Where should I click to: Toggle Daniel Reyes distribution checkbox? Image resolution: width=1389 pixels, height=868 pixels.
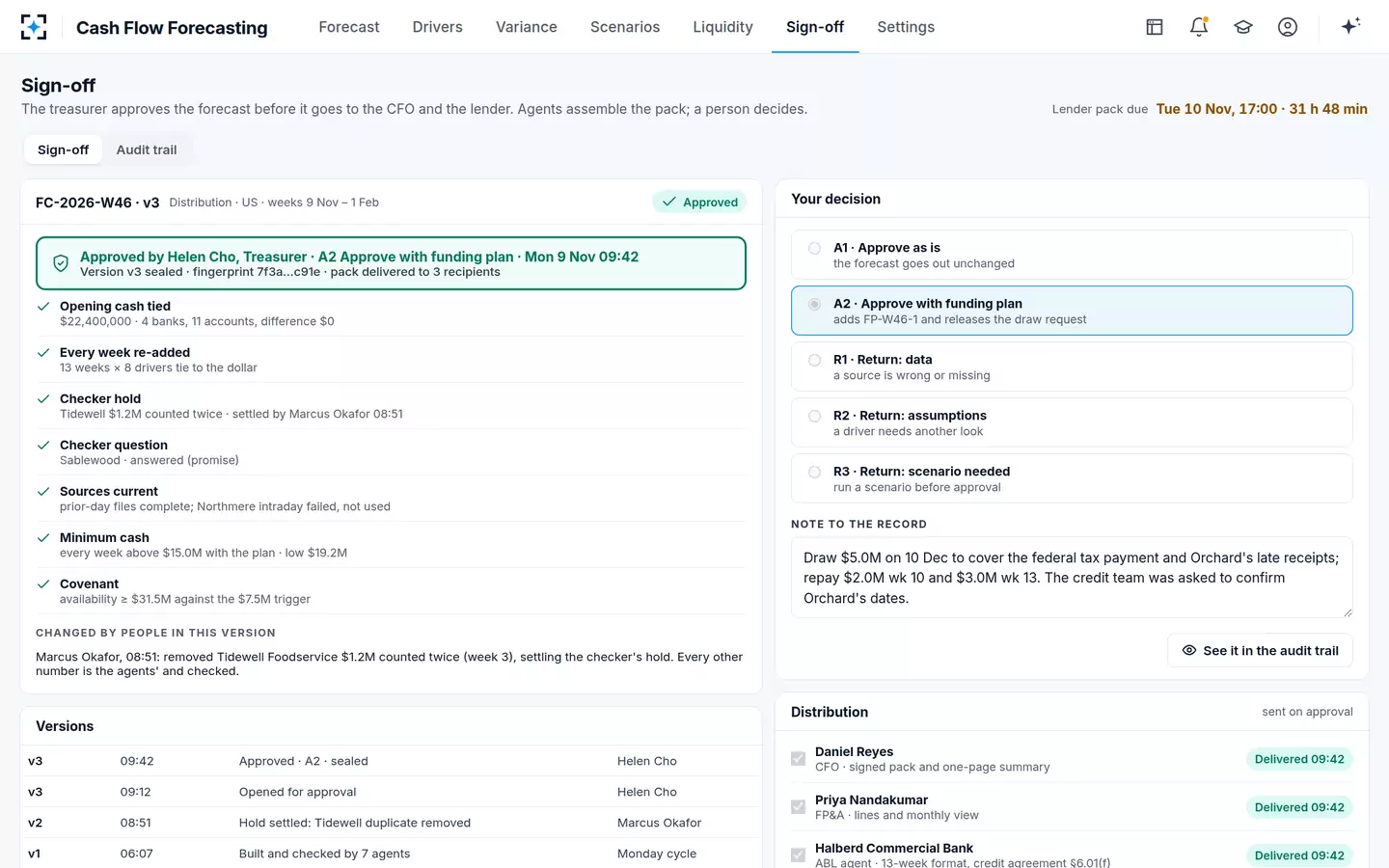(x=798, y=759)
